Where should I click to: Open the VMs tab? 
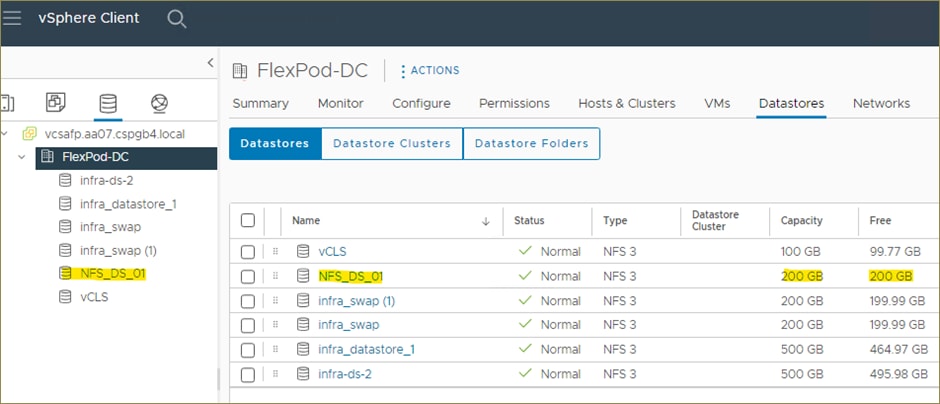pos(717,103)
